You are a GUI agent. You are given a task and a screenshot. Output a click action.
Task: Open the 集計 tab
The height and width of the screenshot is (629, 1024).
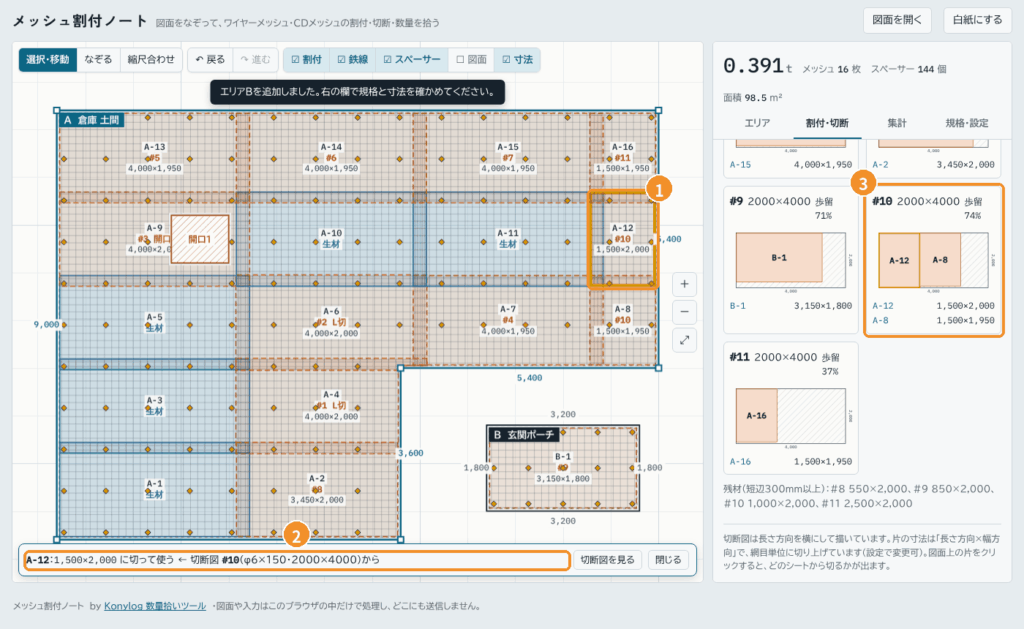(x=897, y=123)
